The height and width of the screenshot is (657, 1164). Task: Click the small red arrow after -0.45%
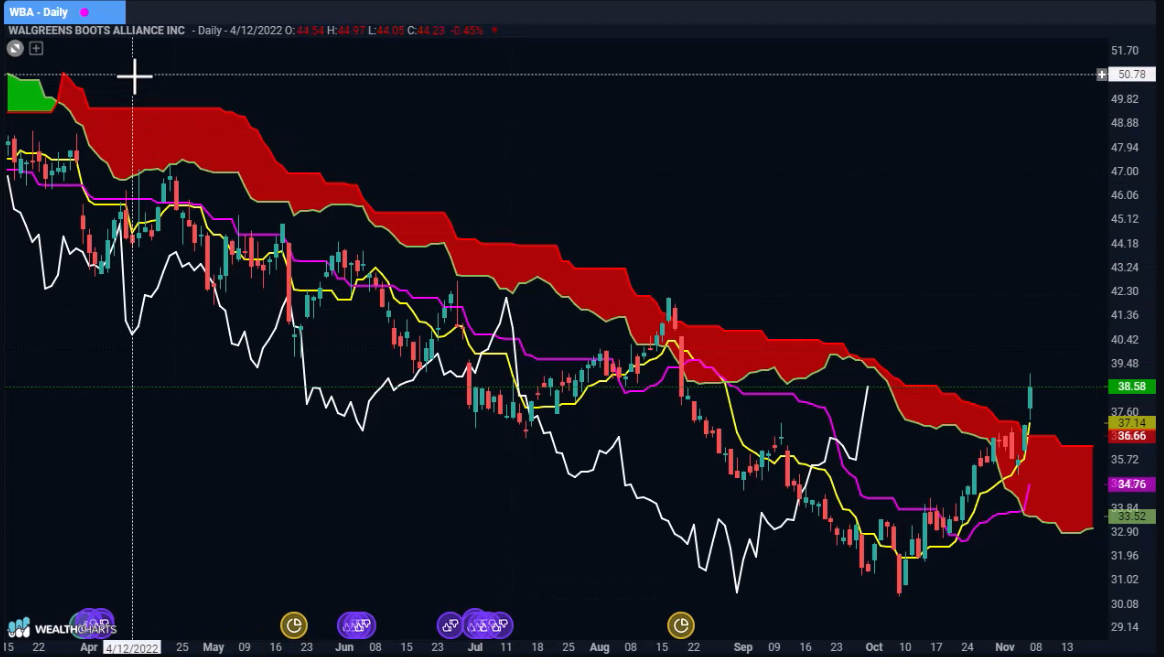click(494, 30)
